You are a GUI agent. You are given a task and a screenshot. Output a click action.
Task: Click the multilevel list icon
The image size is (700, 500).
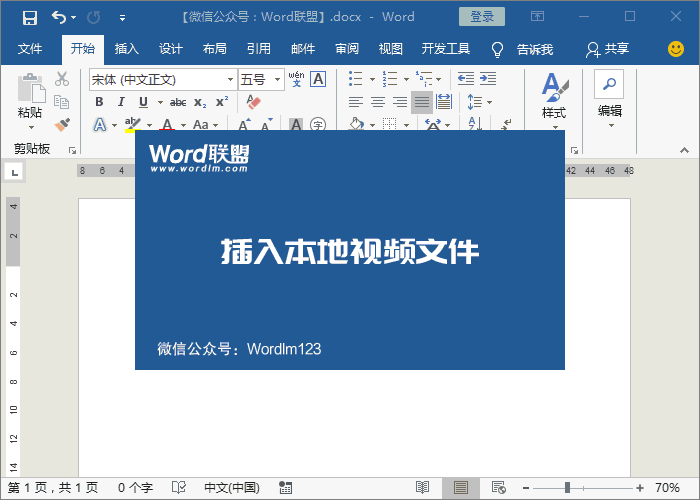(423, 79)
